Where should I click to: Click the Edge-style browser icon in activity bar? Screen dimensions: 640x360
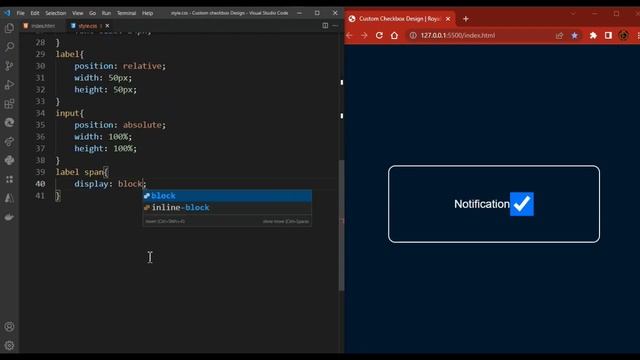point(9,122)
